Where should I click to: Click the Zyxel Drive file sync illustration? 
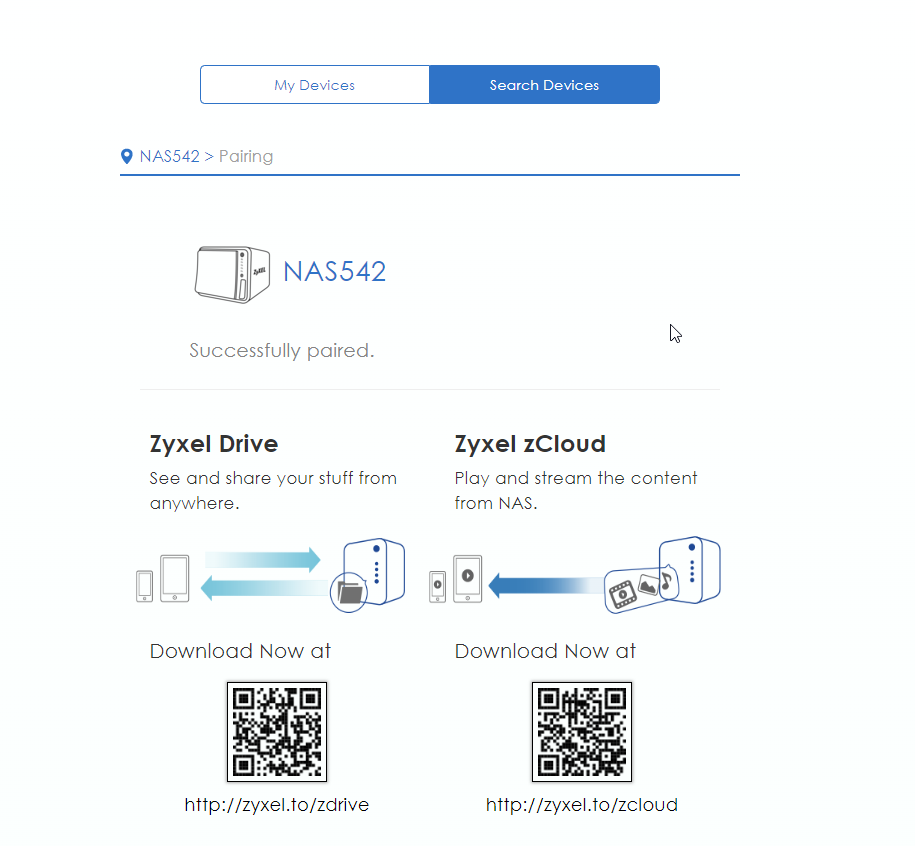pyautogui.click(x=270, y=575)
